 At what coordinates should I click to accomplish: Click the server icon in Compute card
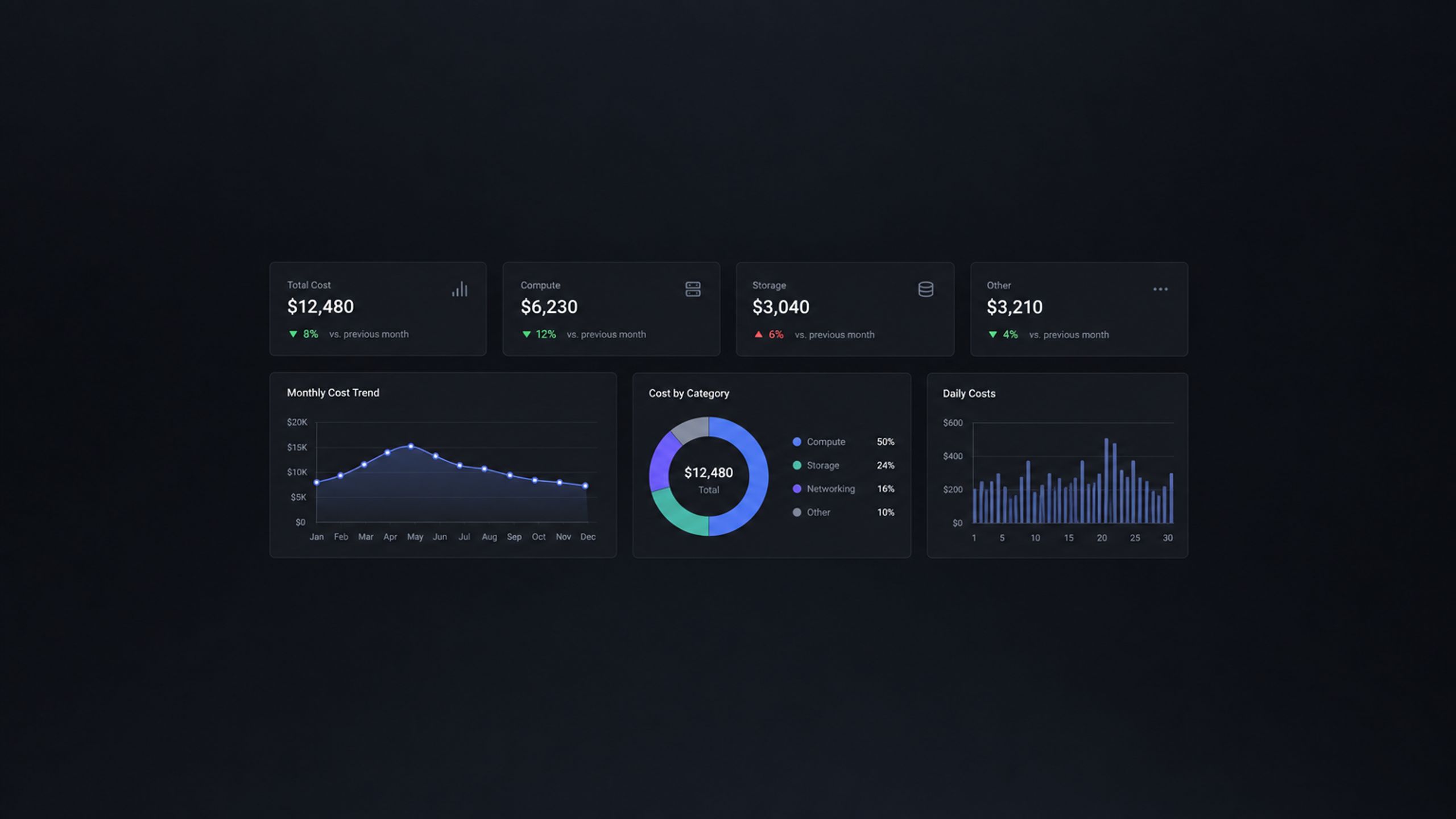693,289
